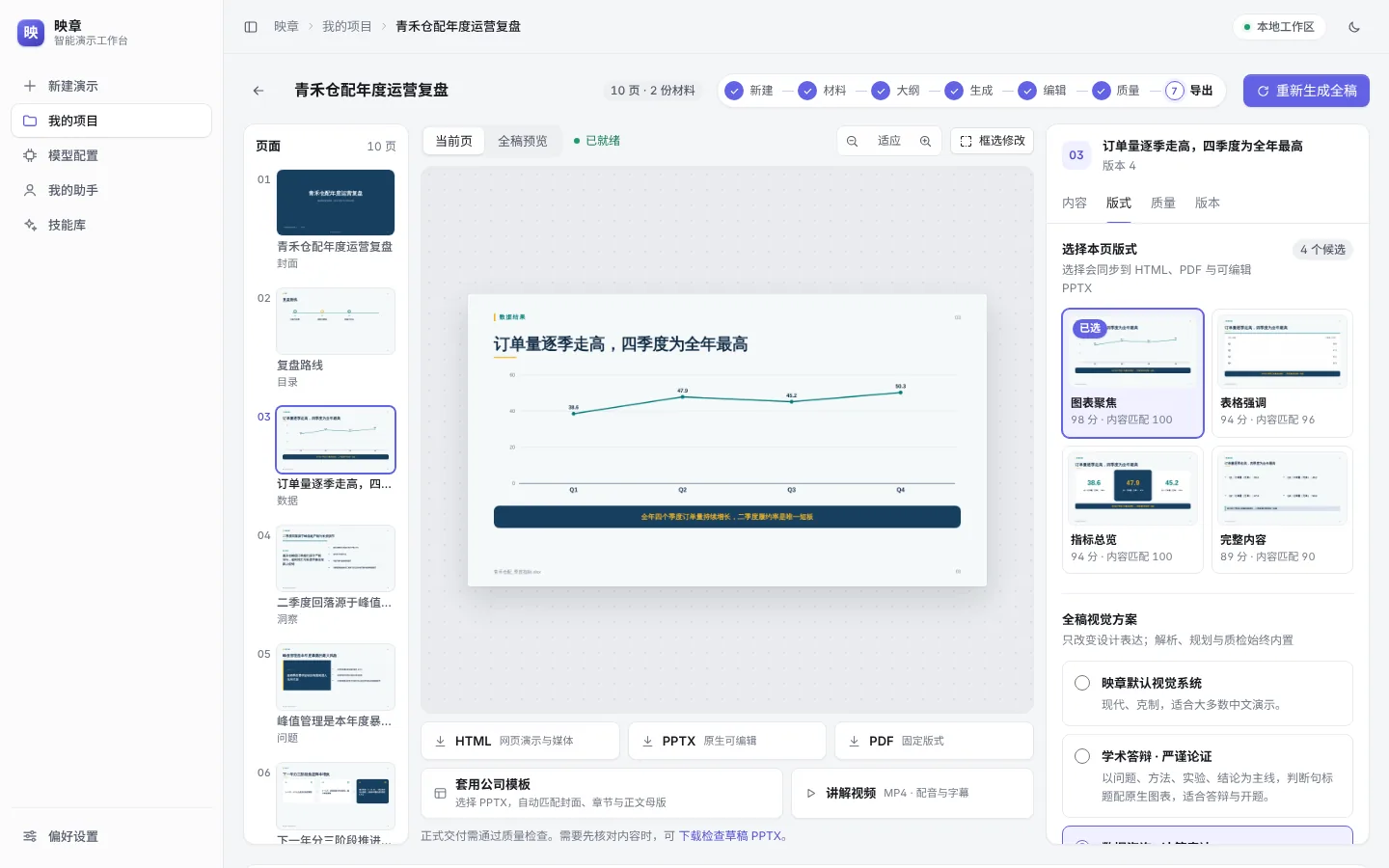Screen dimensions: 1389x868
Task: Select 学术答辩 · 严谨论证 radio option
Action: click(1082, 756)
